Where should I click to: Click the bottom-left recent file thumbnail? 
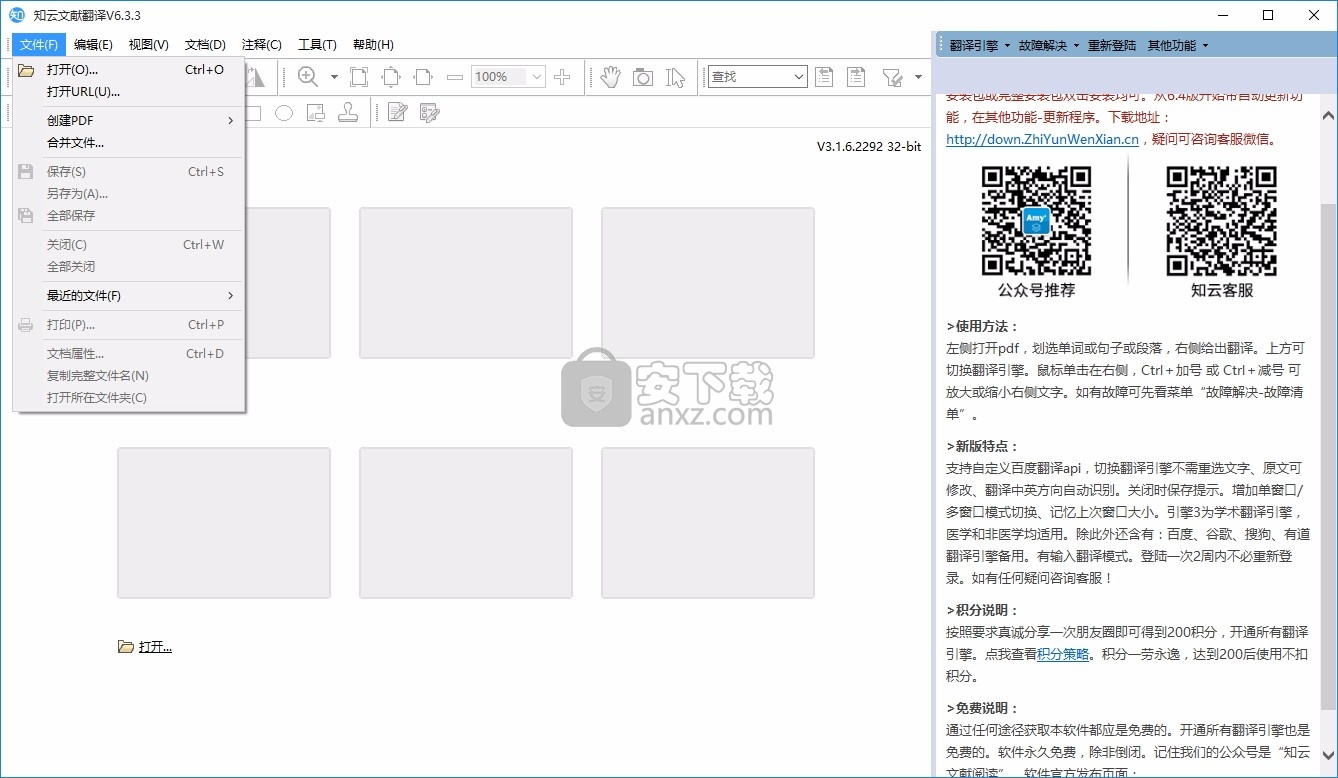click(x=224, y=523)
